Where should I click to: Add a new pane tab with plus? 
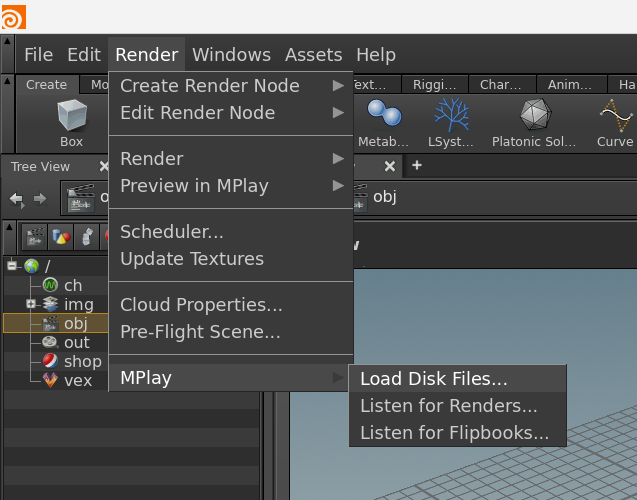[x=417, y=165]
